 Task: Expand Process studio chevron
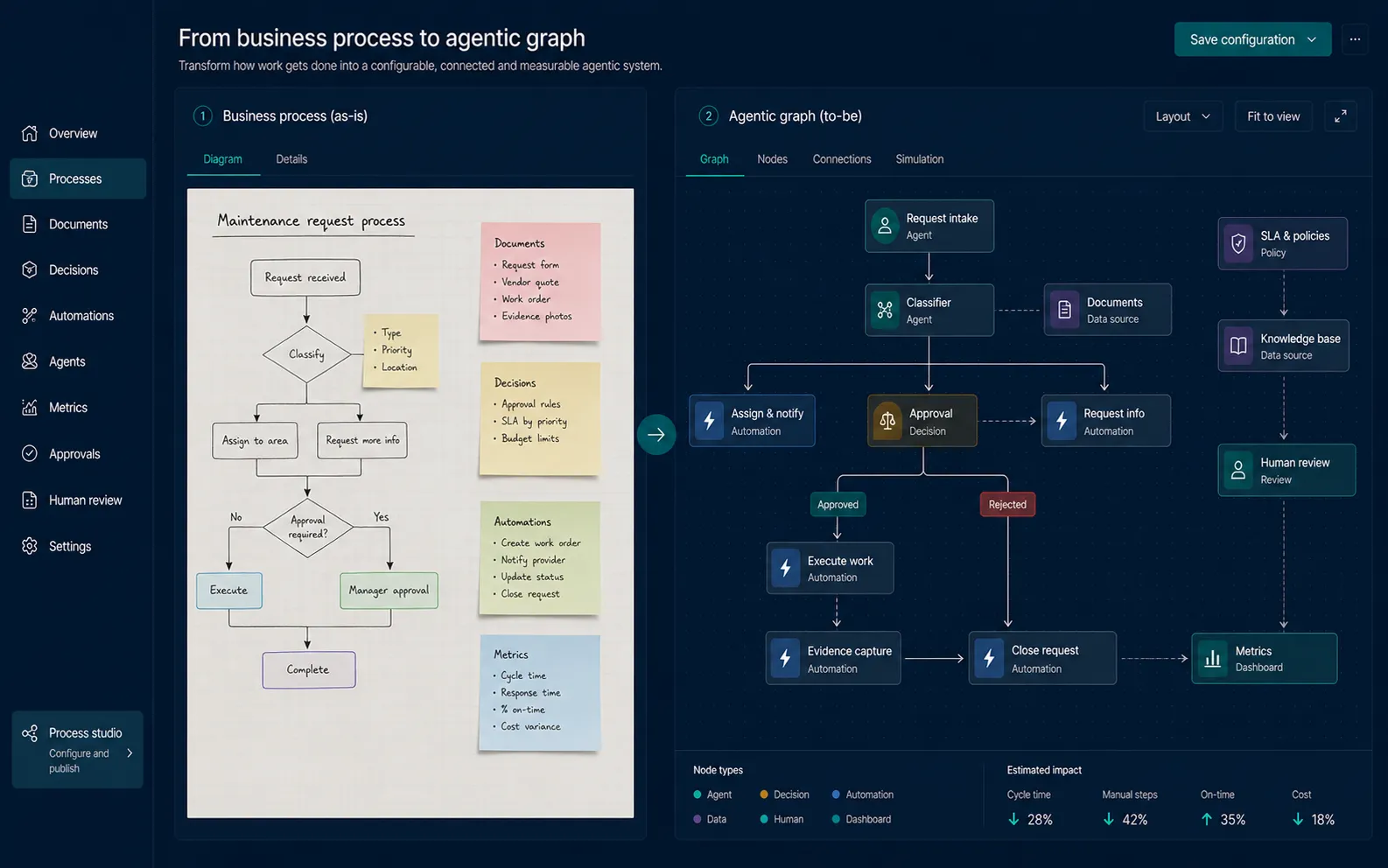tap(130, 753)
